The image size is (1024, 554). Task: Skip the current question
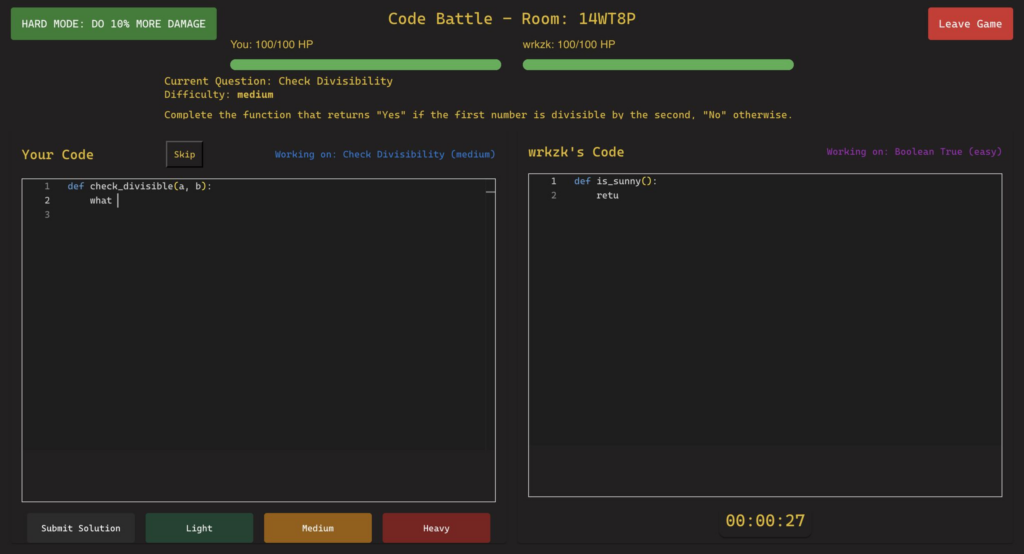(x=184, y=154)
